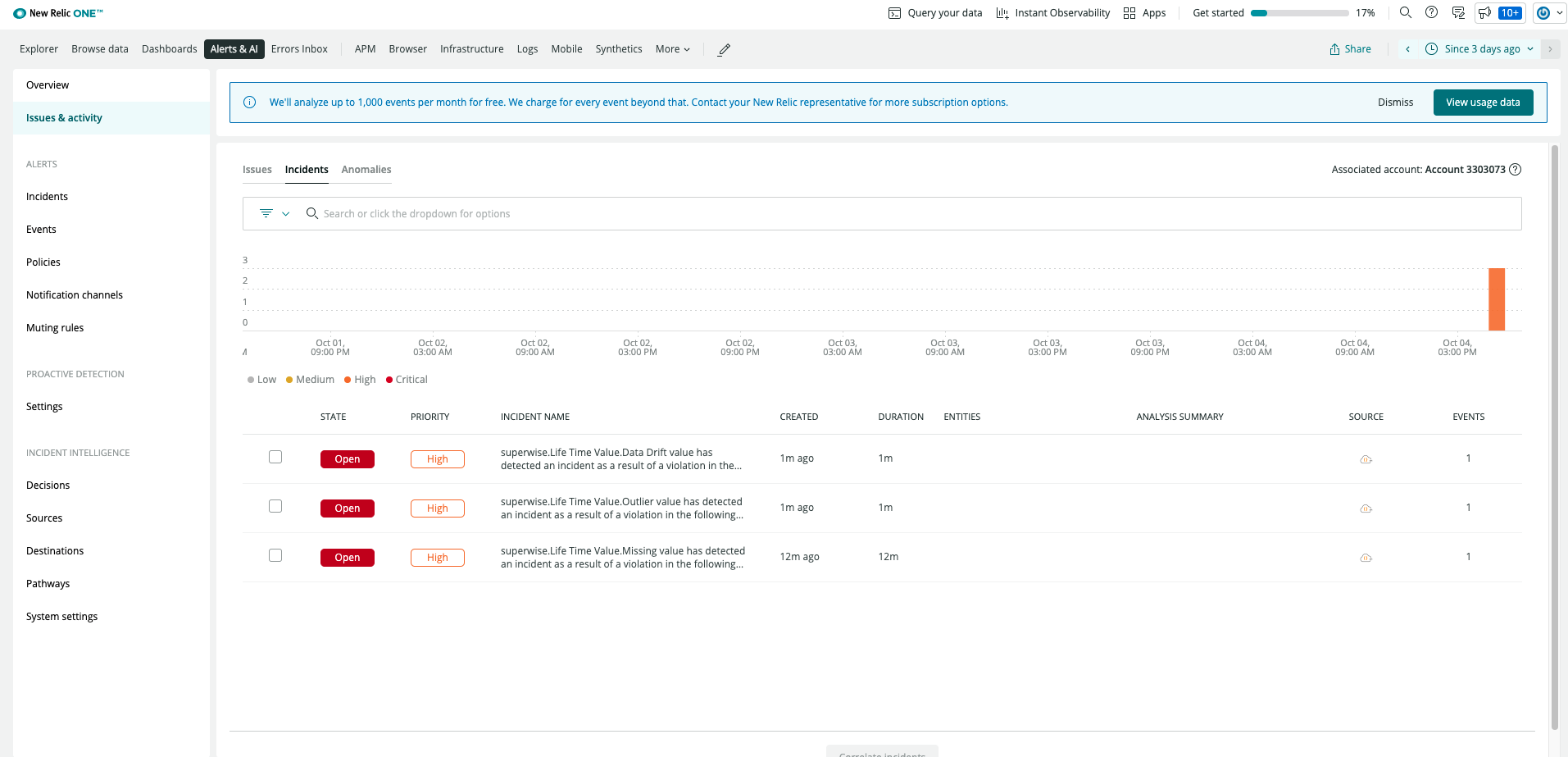
Task: Open the Outlier value incident name
Action: click(622, 508)
